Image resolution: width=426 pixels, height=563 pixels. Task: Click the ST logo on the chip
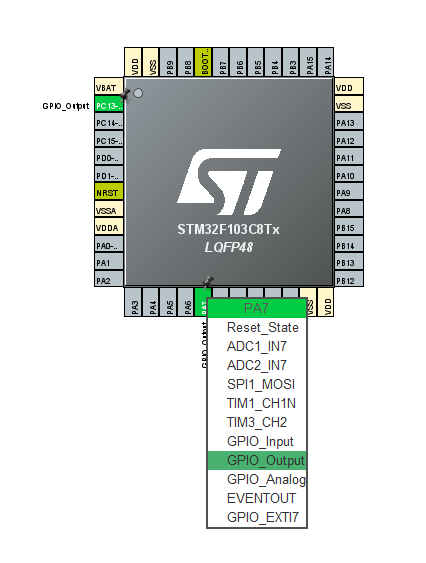click(x=229, y=181)
